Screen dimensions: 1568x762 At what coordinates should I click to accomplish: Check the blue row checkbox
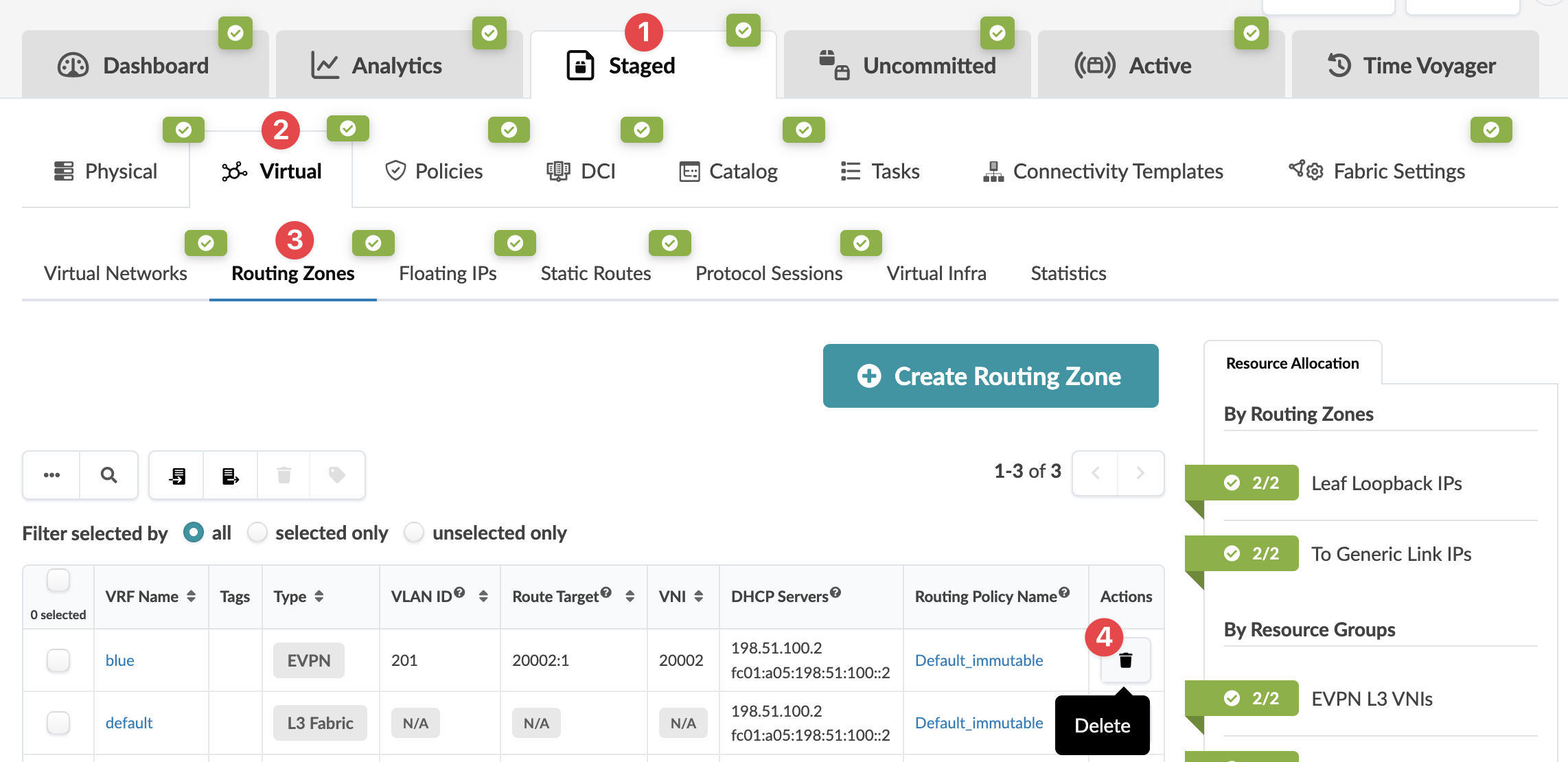click(x=58, y=660)
